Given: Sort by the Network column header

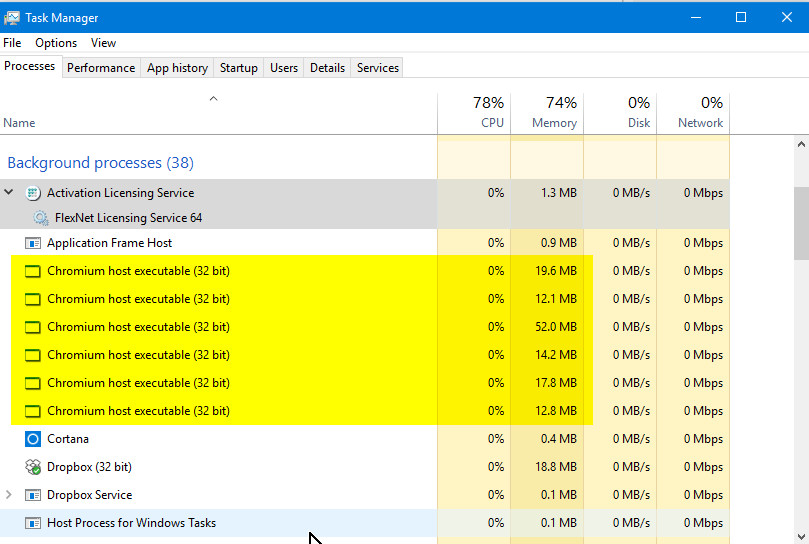Looking at the screenshot, I should pos(693,114).
